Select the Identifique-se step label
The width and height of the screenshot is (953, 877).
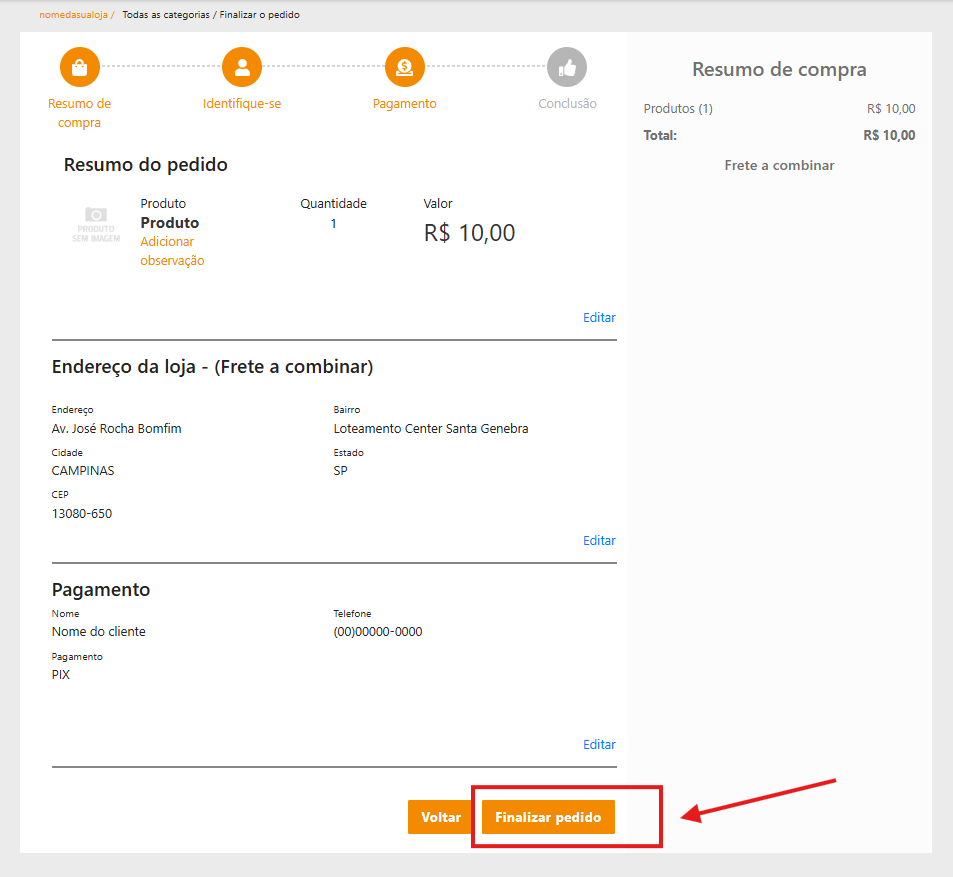click(242, 103)
